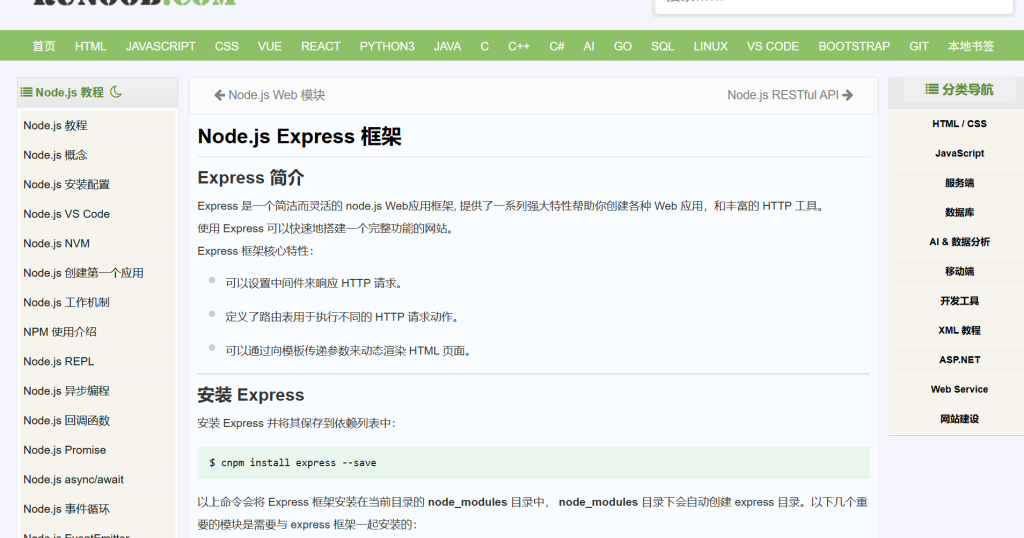Click the list icon beside Node.js 教程 header
The width and height of the screenshot is (1024, 538).
27,92
